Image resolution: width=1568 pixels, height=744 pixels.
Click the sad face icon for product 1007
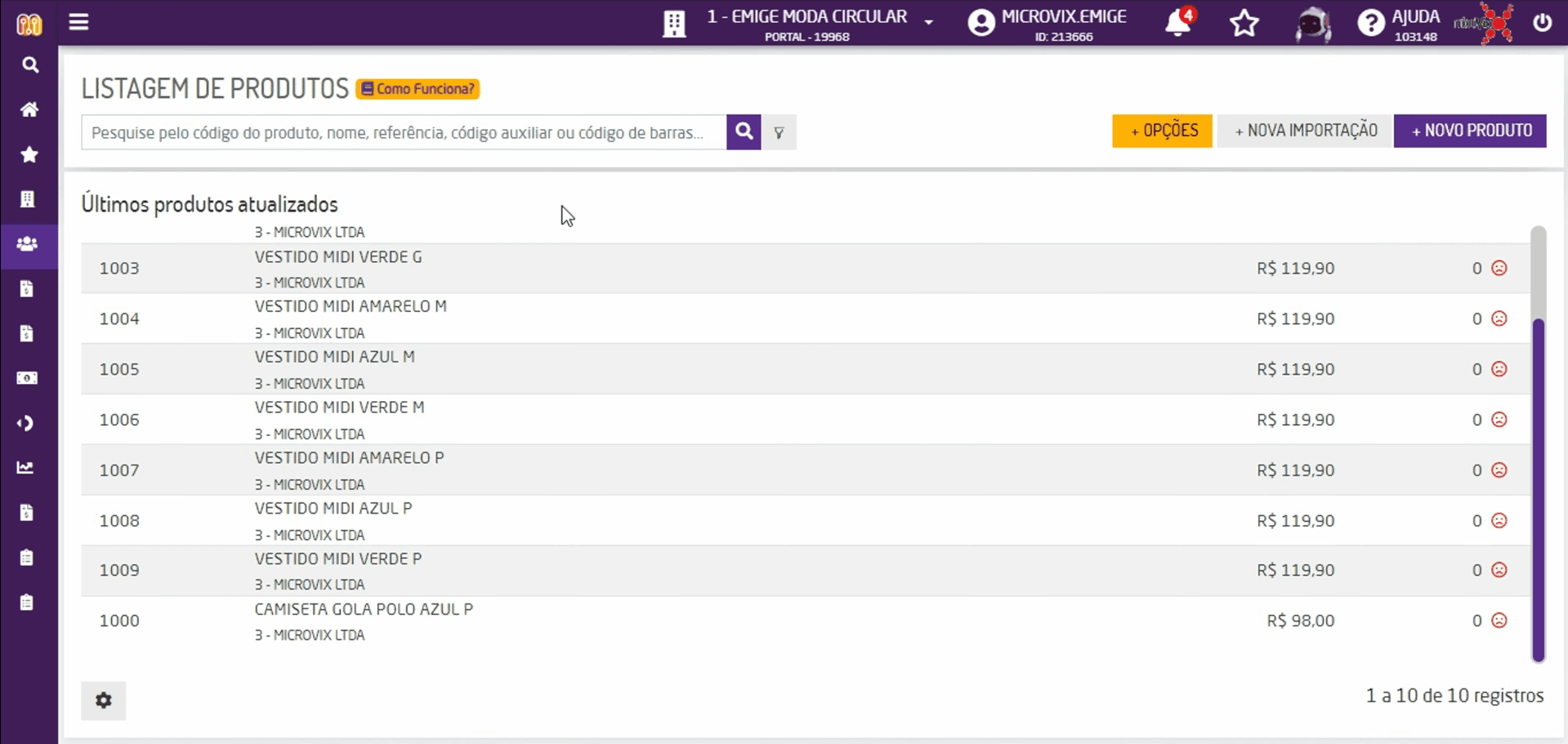(1499, 470)
